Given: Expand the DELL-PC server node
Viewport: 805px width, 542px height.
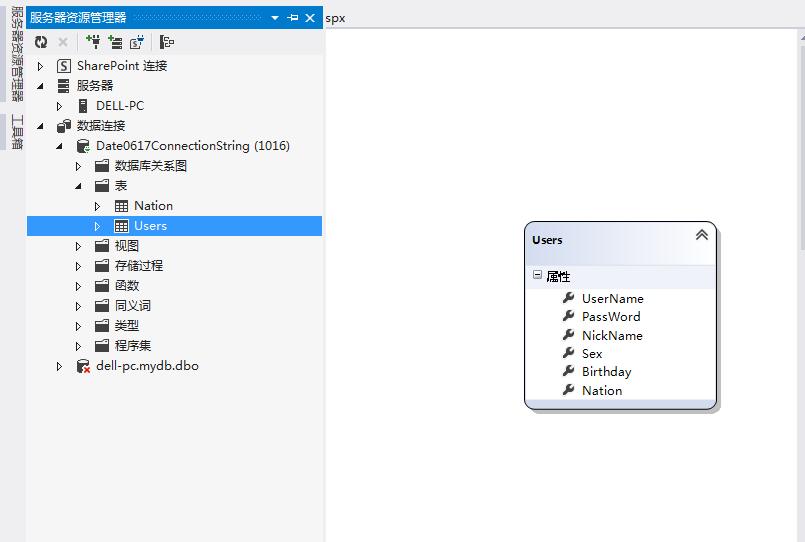Looking at the screenshot, I should pos(60,106).
